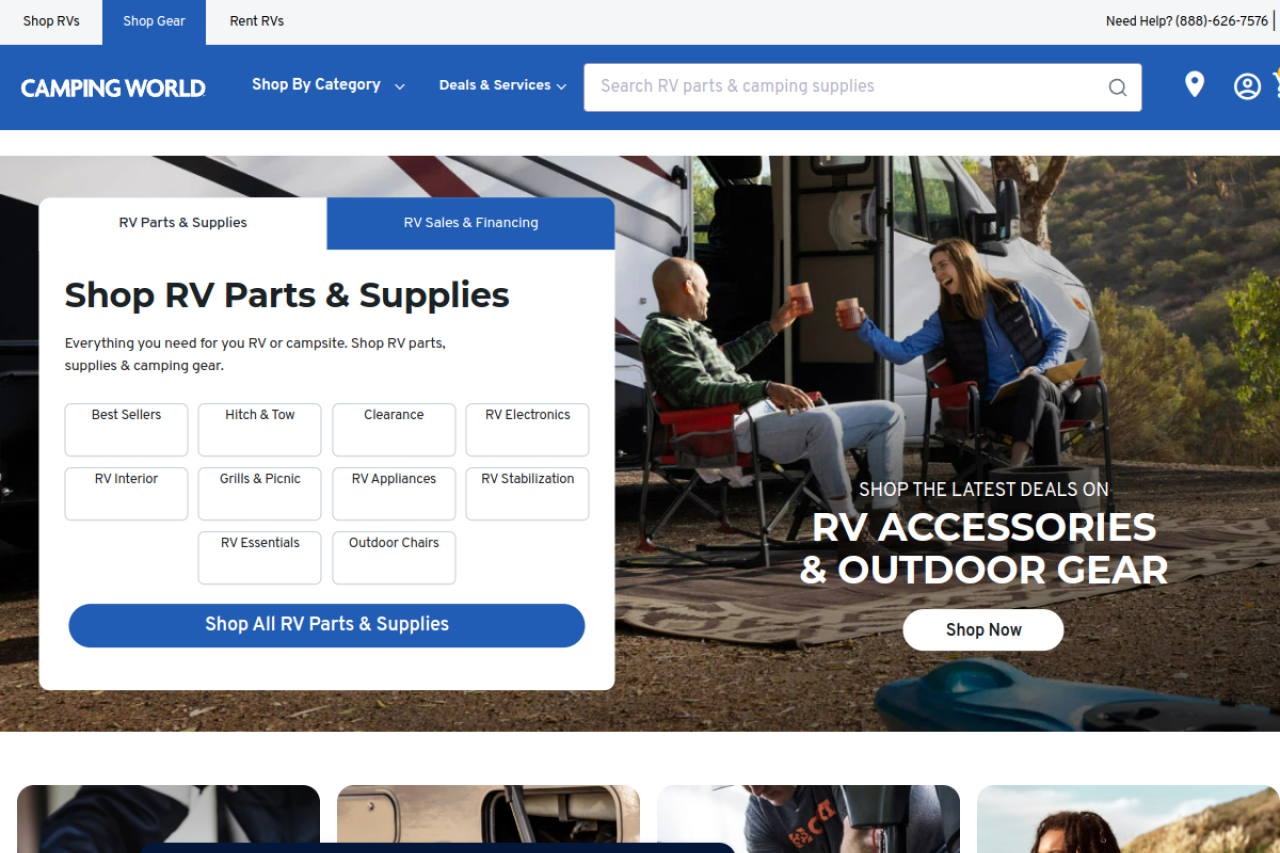The width and height of the screenshot is (1280, 853).
Task: Open the account profile icon
Action: 1247,86
